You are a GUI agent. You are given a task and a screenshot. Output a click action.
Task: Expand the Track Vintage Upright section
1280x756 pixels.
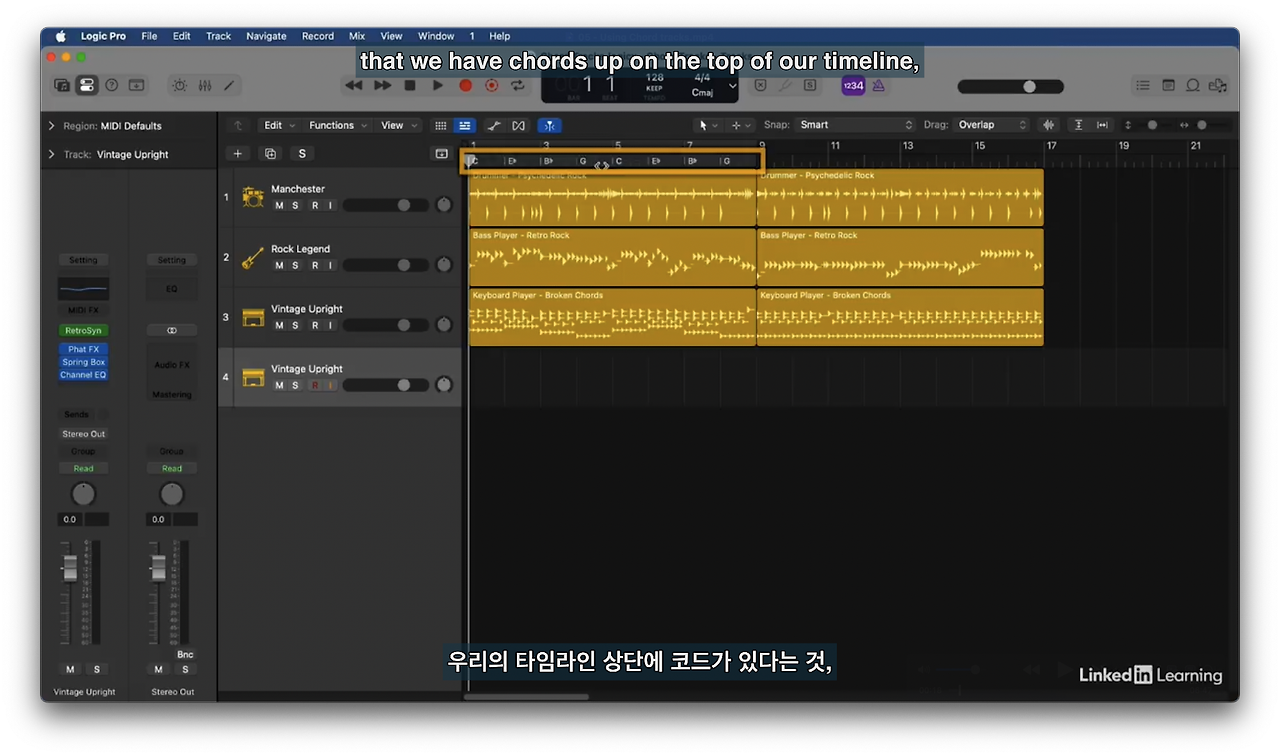(51, 154)
